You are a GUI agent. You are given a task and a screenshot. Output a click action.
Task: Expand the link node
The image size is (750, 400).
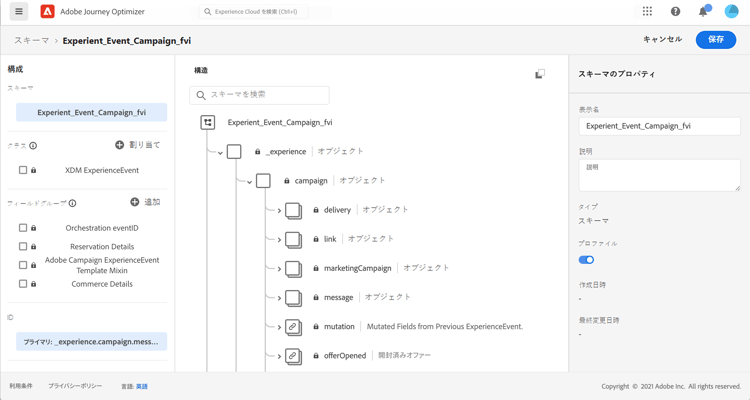[279, 240]
